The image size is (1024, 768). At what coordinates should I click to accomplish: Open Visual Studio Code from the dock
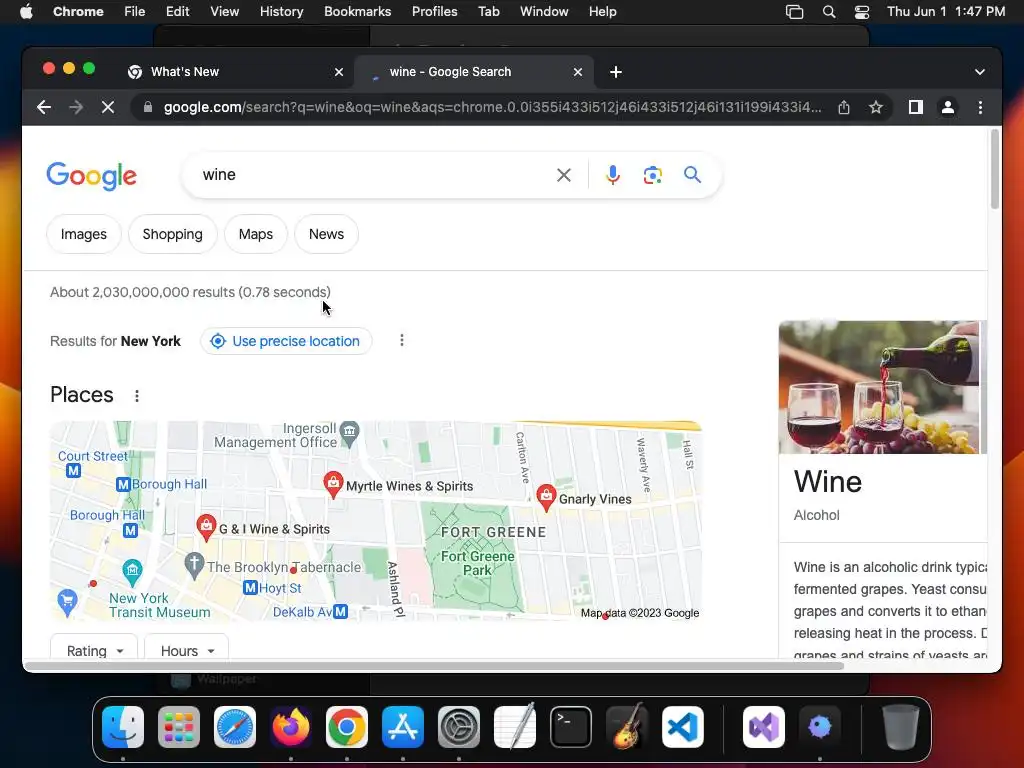(x=682, y=727)
